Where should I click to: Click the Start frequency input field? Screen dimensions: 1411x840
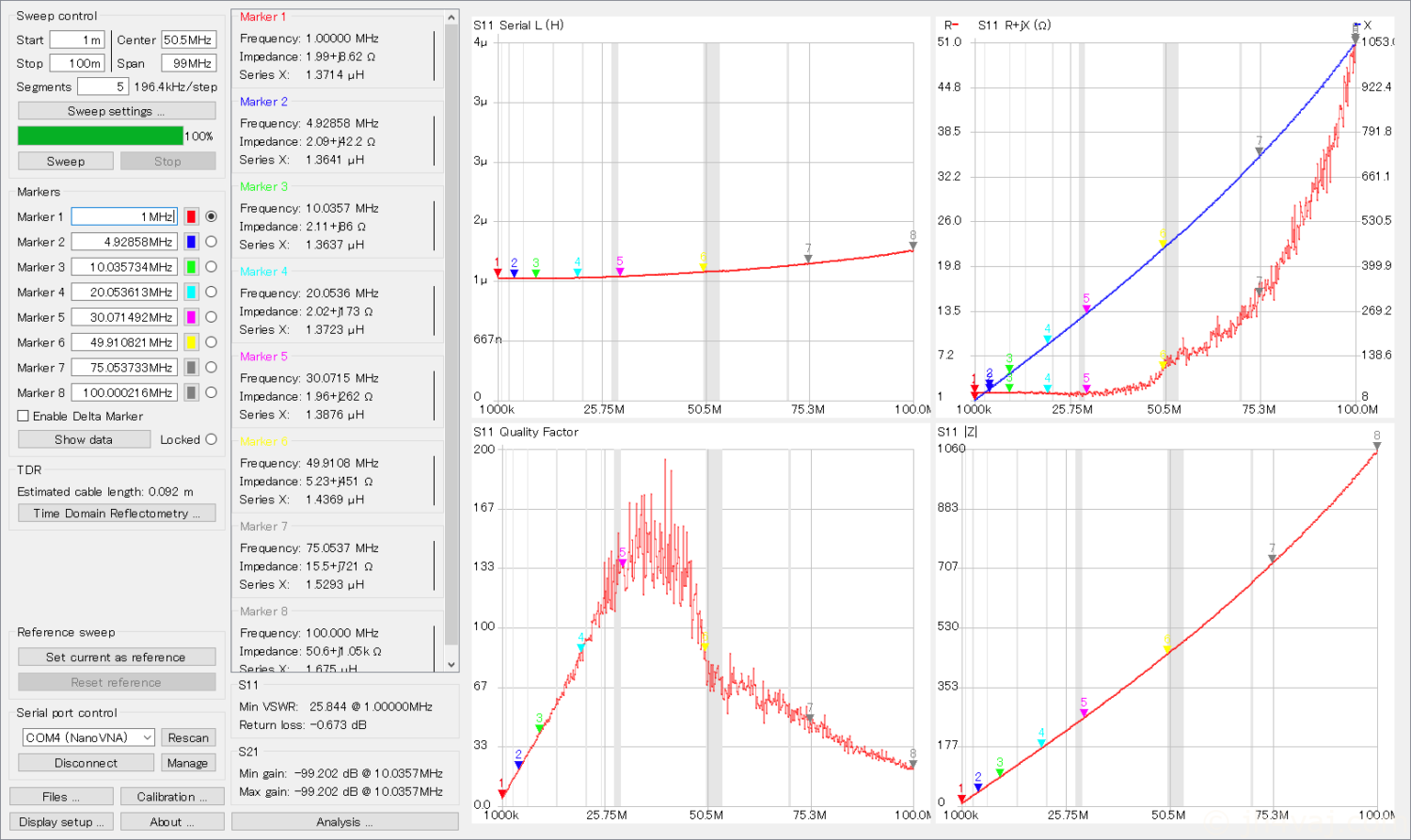[76, 40]
